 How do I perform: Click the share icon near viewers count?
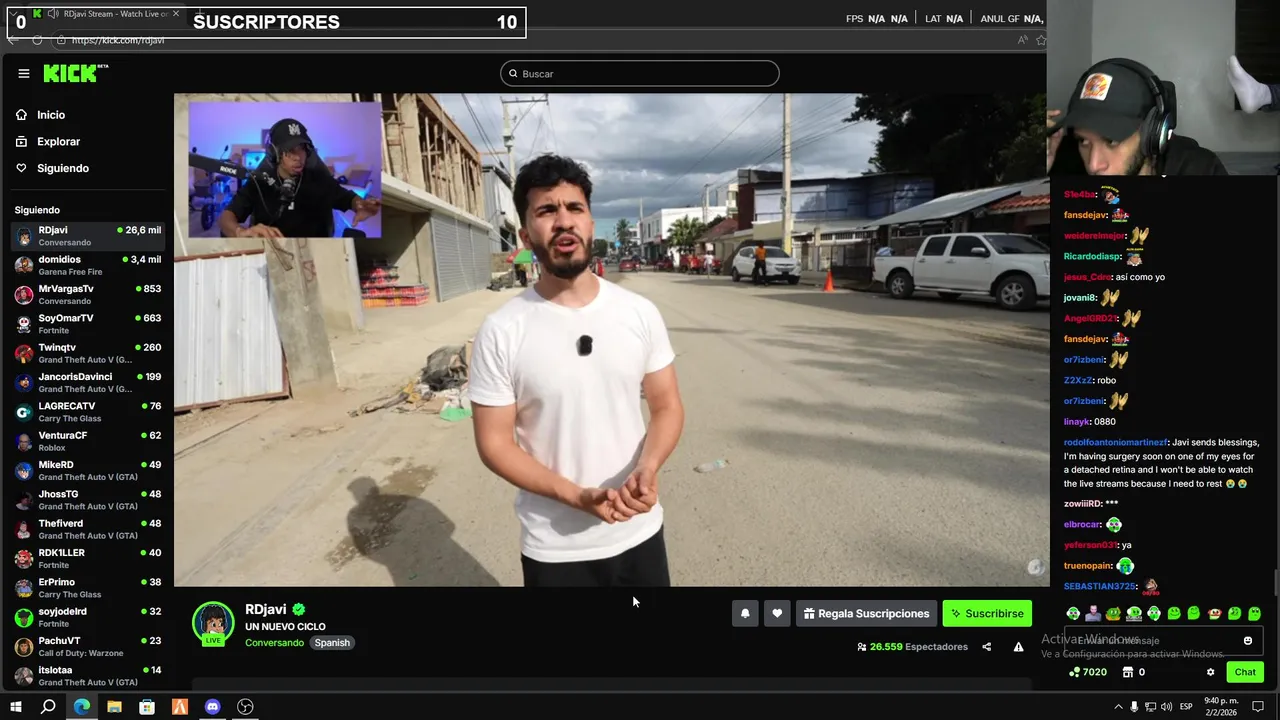(x=986, y=647)
